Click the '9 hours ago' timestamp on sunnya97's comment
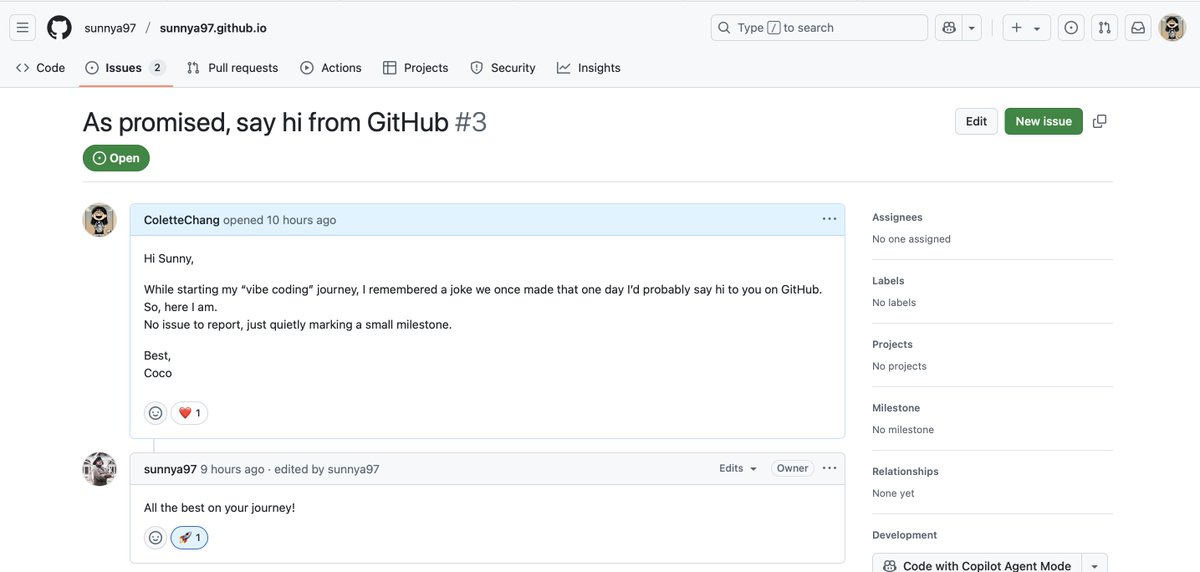1200x572 pixels. click(232, 469)
